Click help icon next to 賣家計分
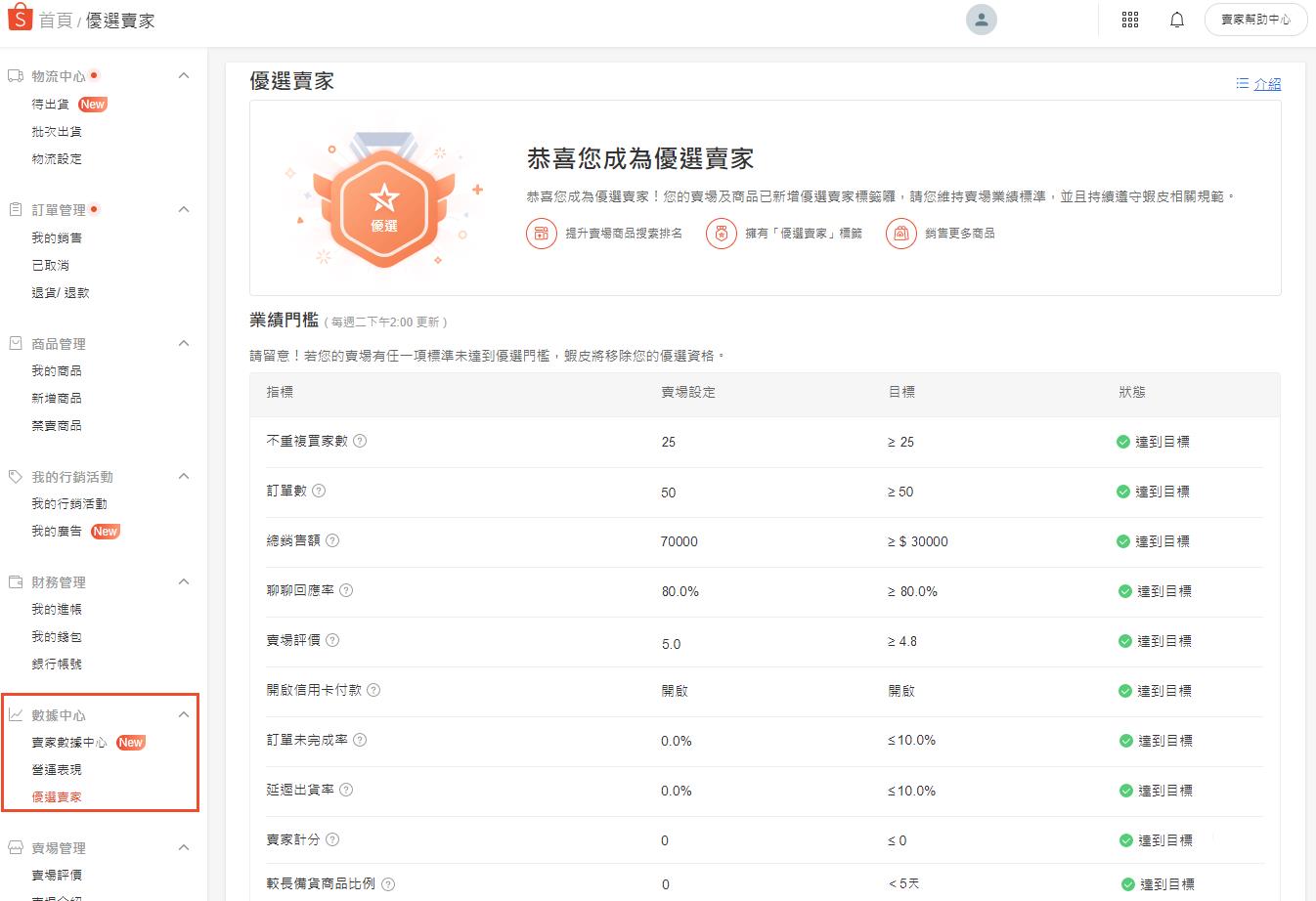The image size is (1316, 901). point(332,839)
